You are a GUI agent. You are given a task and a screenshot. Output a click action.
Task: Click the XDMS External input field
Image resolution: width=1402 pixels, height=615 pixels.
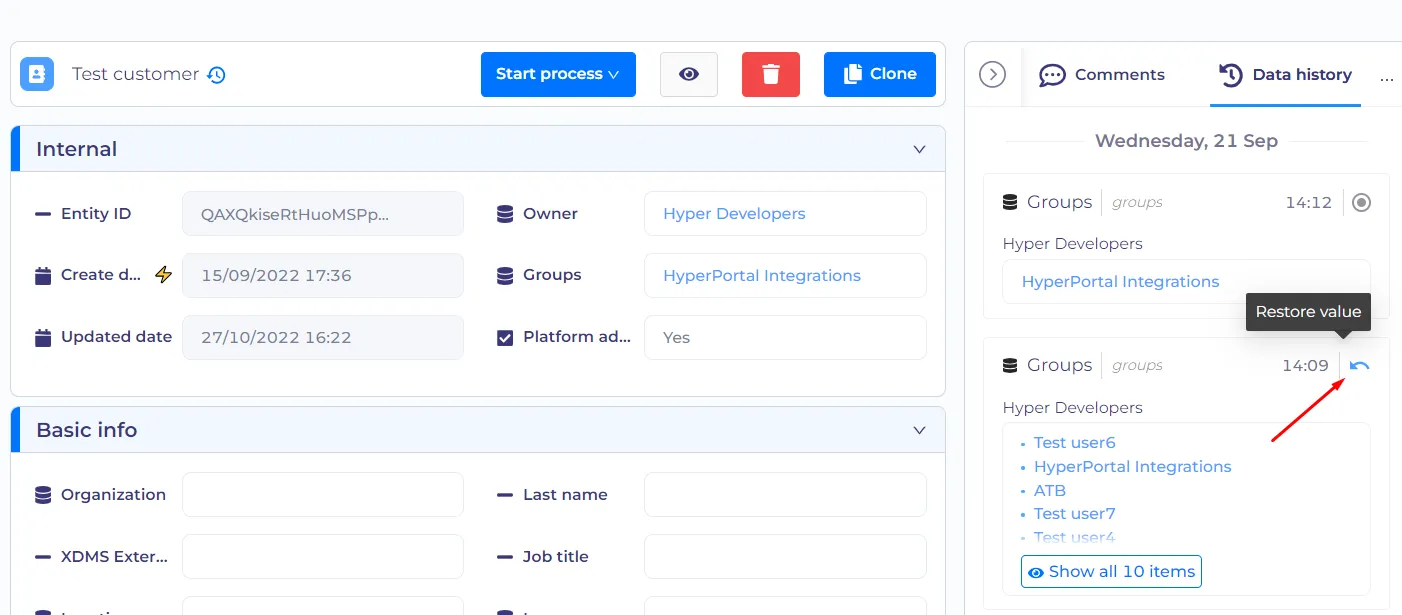pos(323,556)
